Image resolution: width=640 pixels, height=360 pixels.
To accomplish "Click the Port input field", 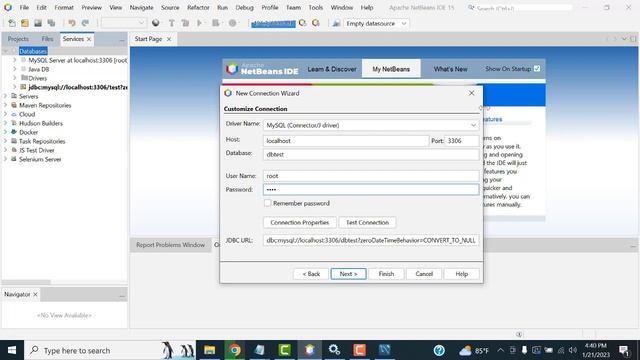I will 461,141.
